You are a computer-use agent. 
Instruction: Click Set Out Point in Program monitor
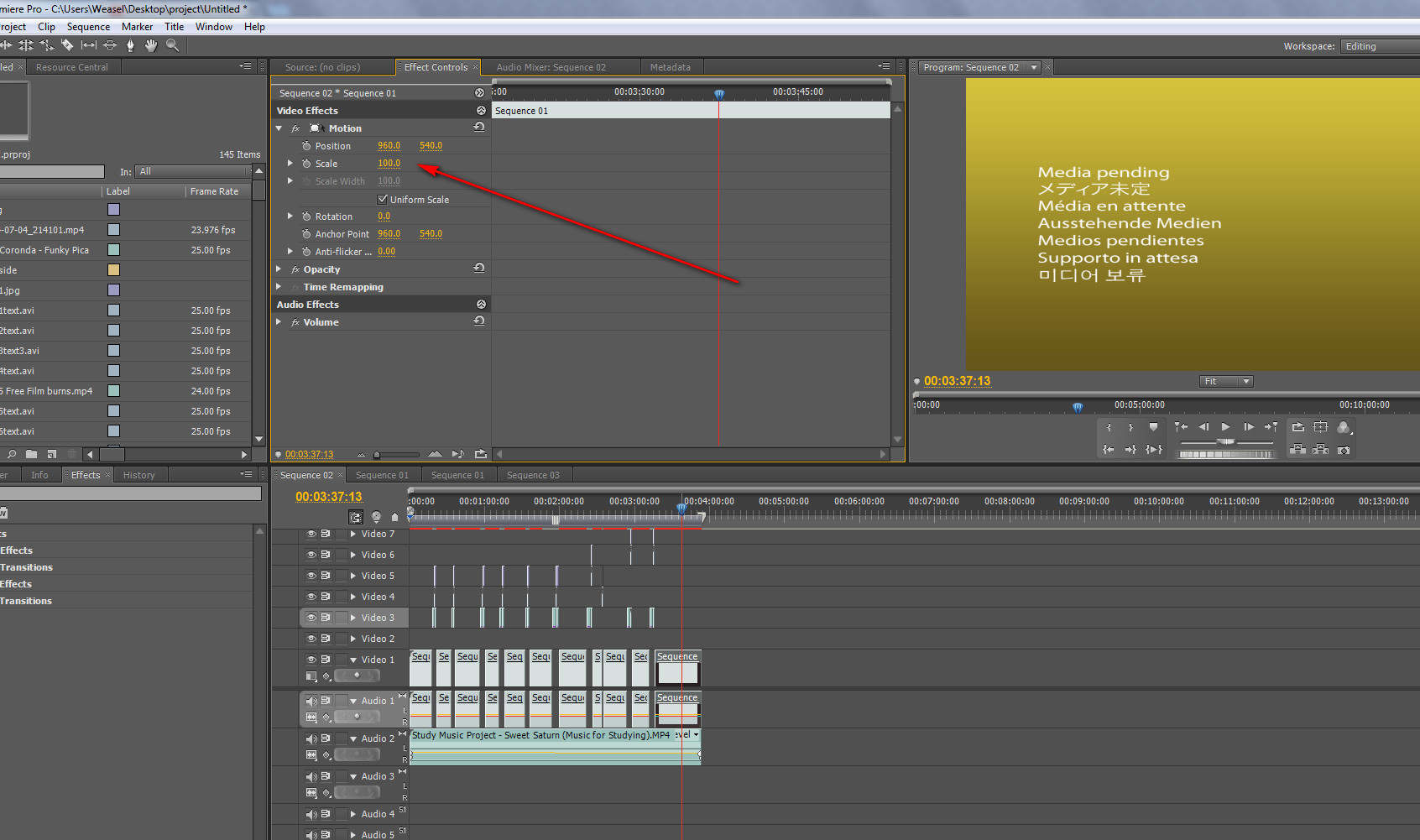tap(1130, 427)
